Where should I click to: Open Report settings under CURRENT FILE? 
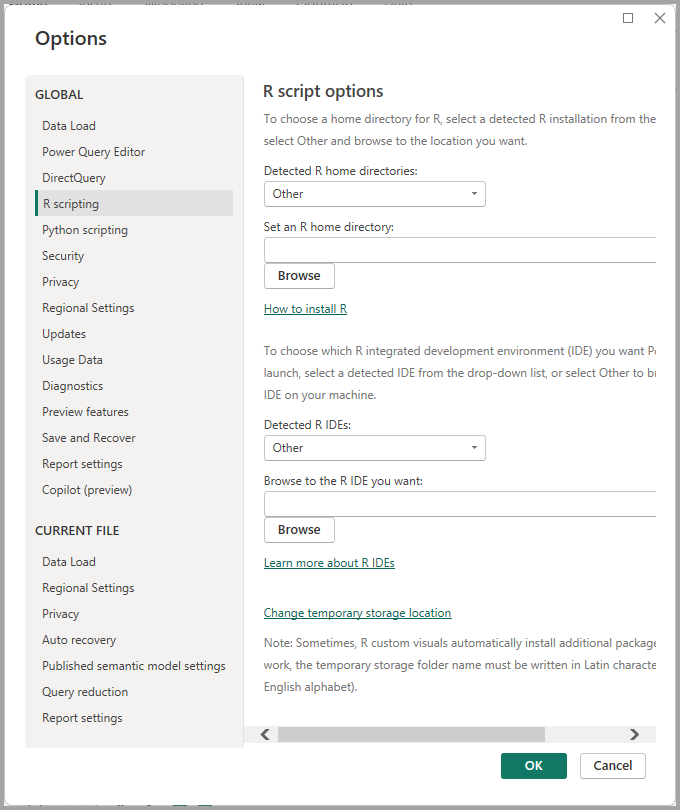tap(82, 718)
